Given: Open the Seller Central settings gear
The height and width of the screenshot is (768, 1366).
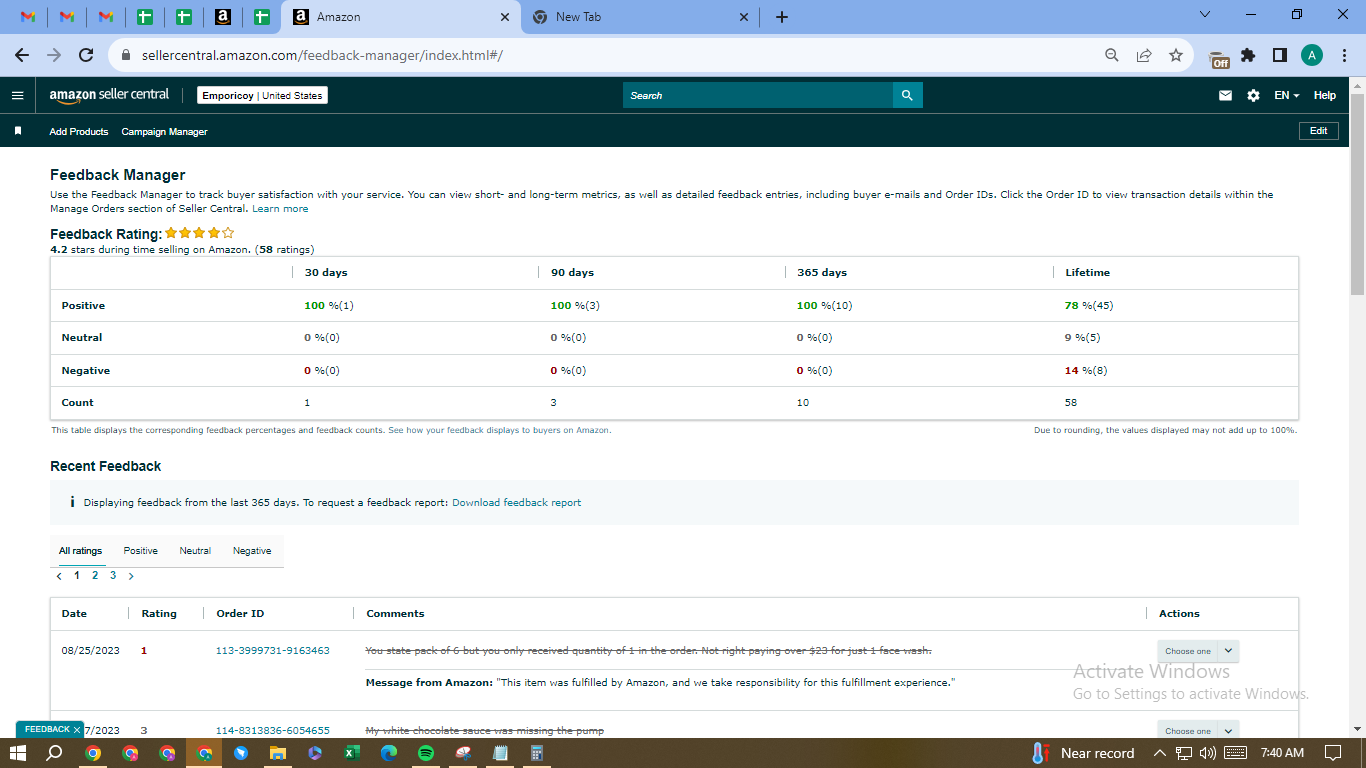Looking at the screenshot, I should (1254, 95).
